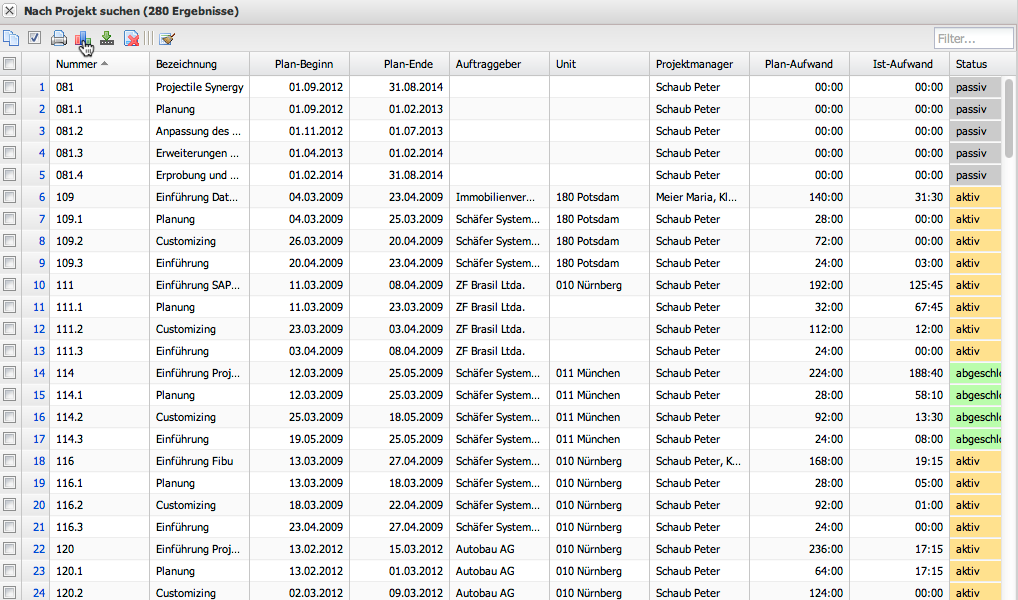Click the printer icon
This screenshot has height=600, width=1018.
click(x=59, y=39)
